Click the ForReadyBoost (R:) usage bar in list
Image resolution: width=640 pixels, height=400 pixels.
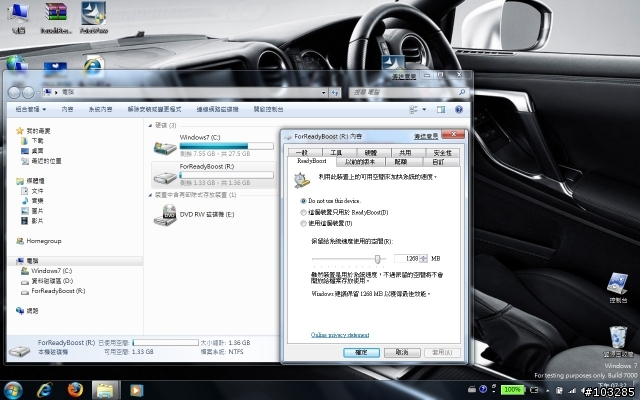click(x=227, y=175)
